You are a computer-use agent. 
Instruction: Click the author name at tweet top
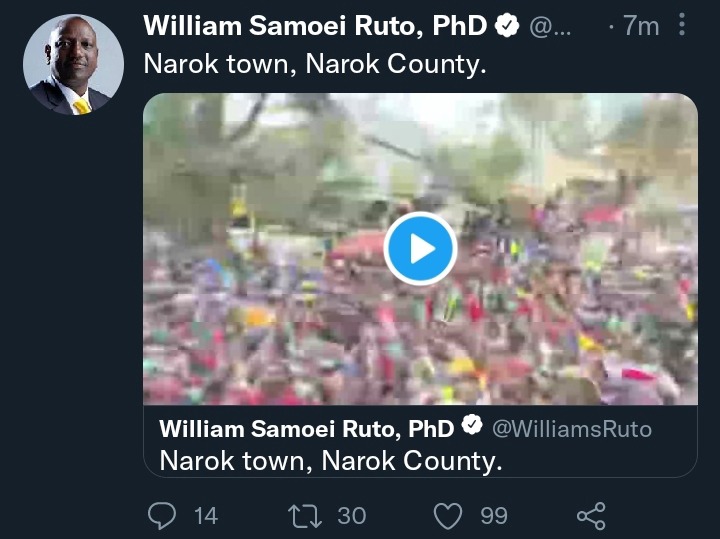click(315, 26)
